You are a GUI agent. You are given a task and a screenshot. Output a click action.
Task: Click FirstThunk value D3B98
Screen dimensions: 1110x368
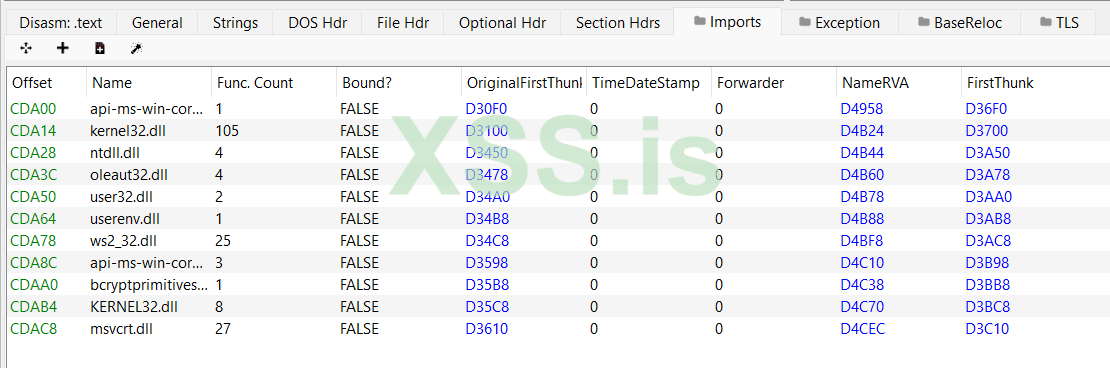pos(988,263)
